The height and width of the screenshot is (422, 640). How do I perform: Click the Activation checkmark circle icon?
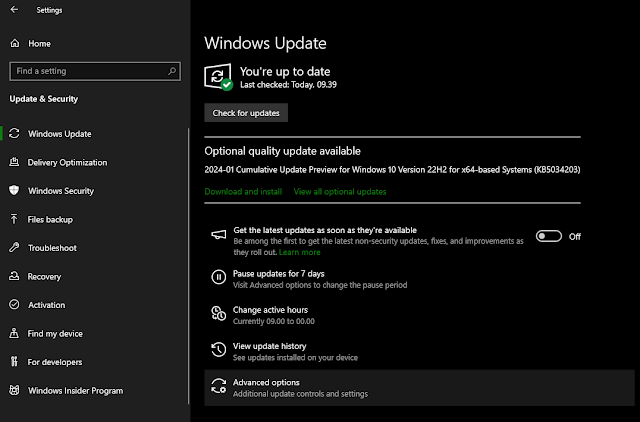tap(14, 305)
